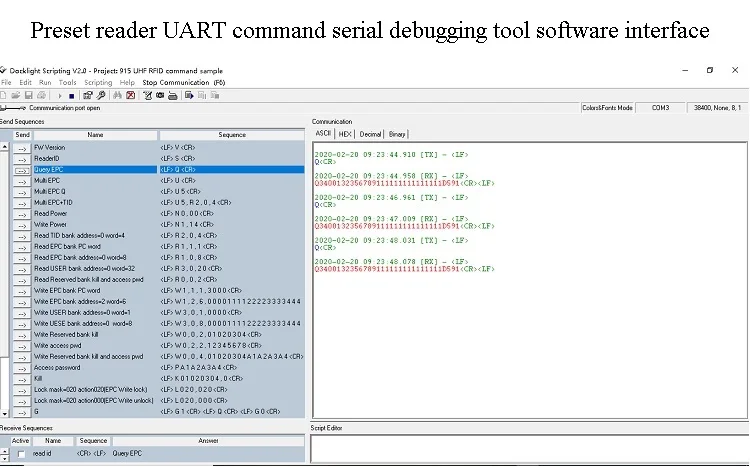The height and width of the screenshot is (467, 750).
Task: Click the up arrow beside read id row
Action: click(x=4, y=451)
